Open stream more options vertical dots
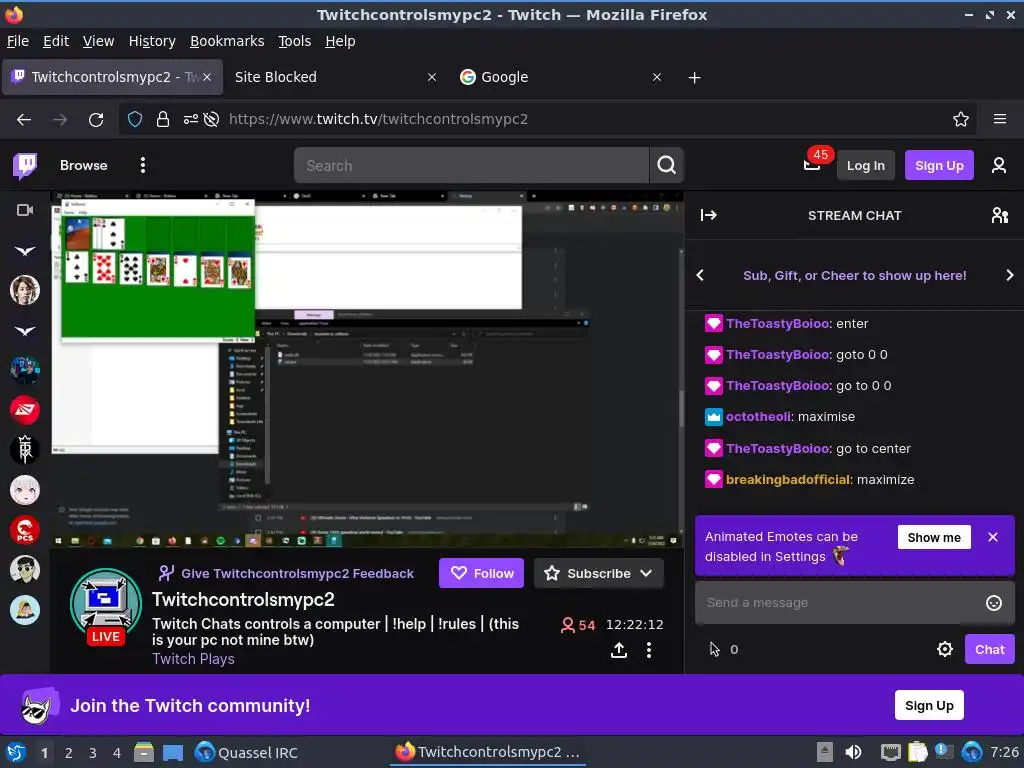The height and width of the screenshot is (768, 1024). tap(648, 650)
